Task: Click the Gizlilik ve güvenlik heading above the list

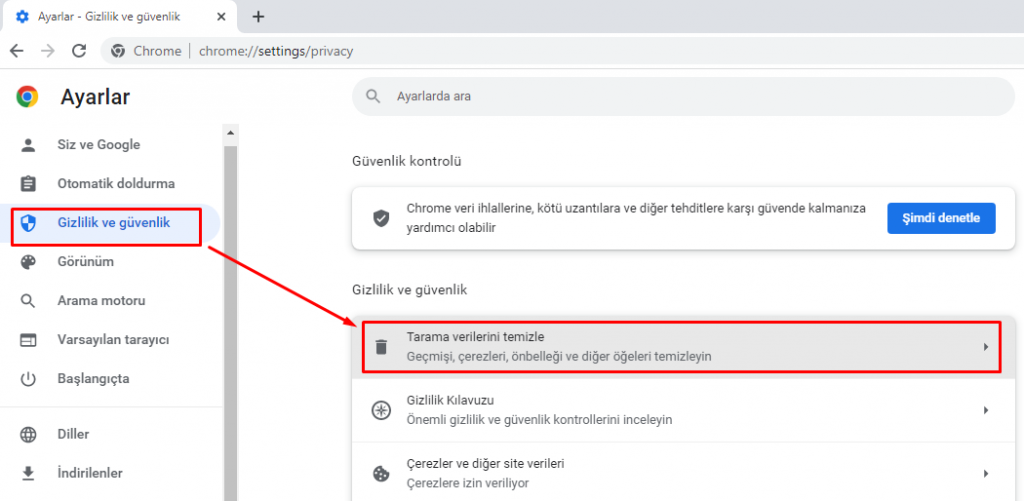Action: (x=409, y=290)
